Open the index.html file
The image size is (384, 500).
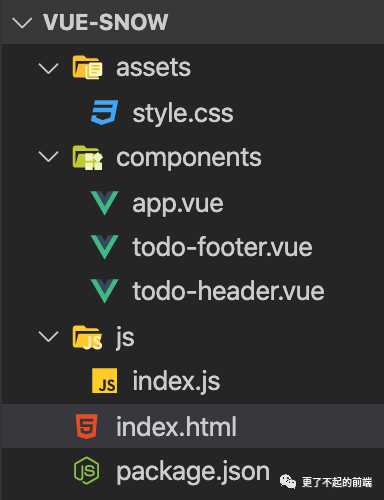[176, 426]
